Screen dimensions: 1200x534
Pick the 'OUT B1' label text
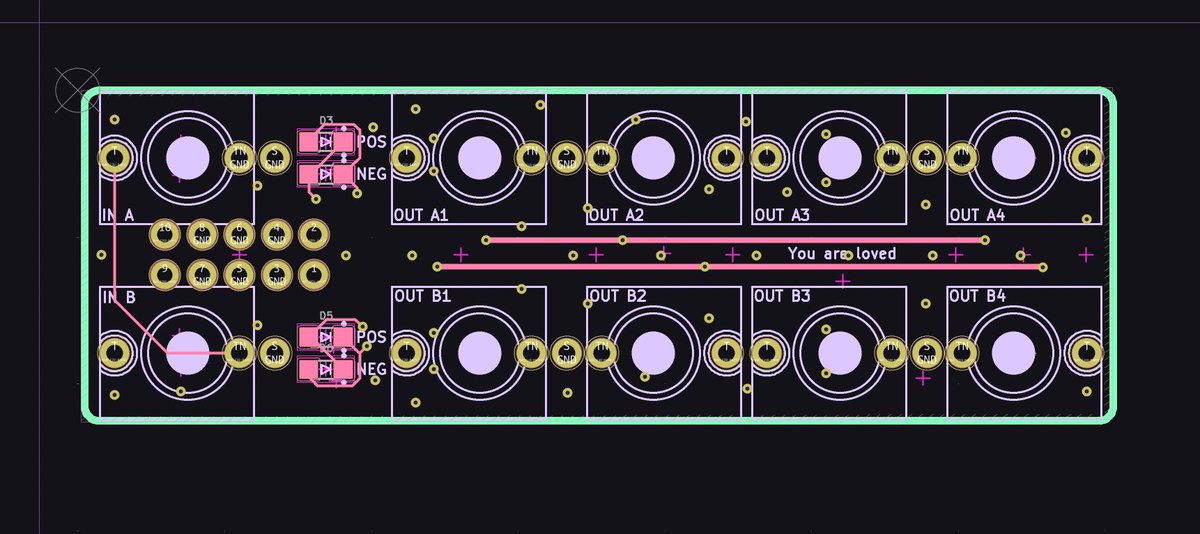tap(422, 297)
